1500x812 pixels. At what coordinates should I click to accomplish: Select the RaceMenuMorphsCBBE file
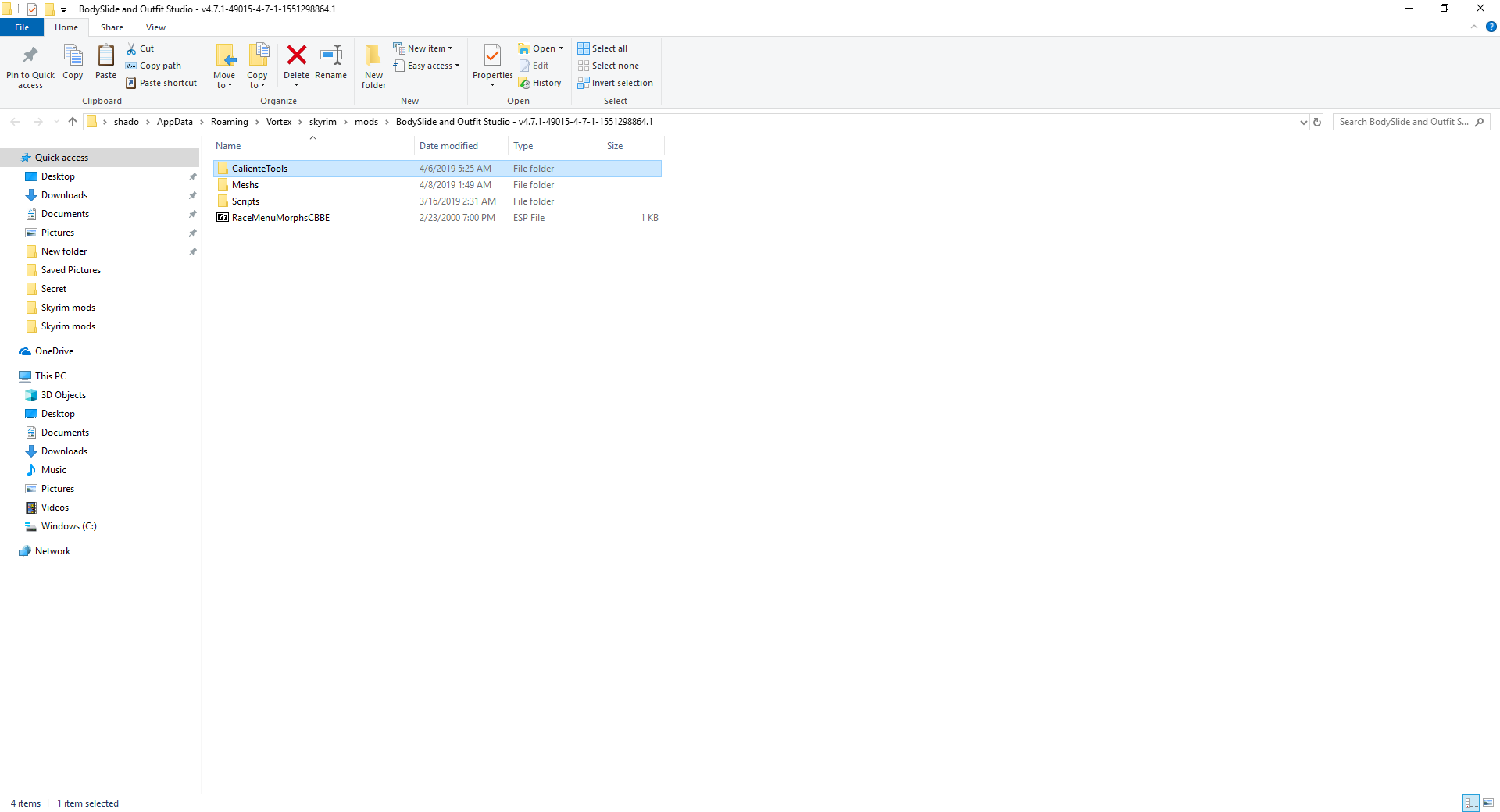[437, 218]
